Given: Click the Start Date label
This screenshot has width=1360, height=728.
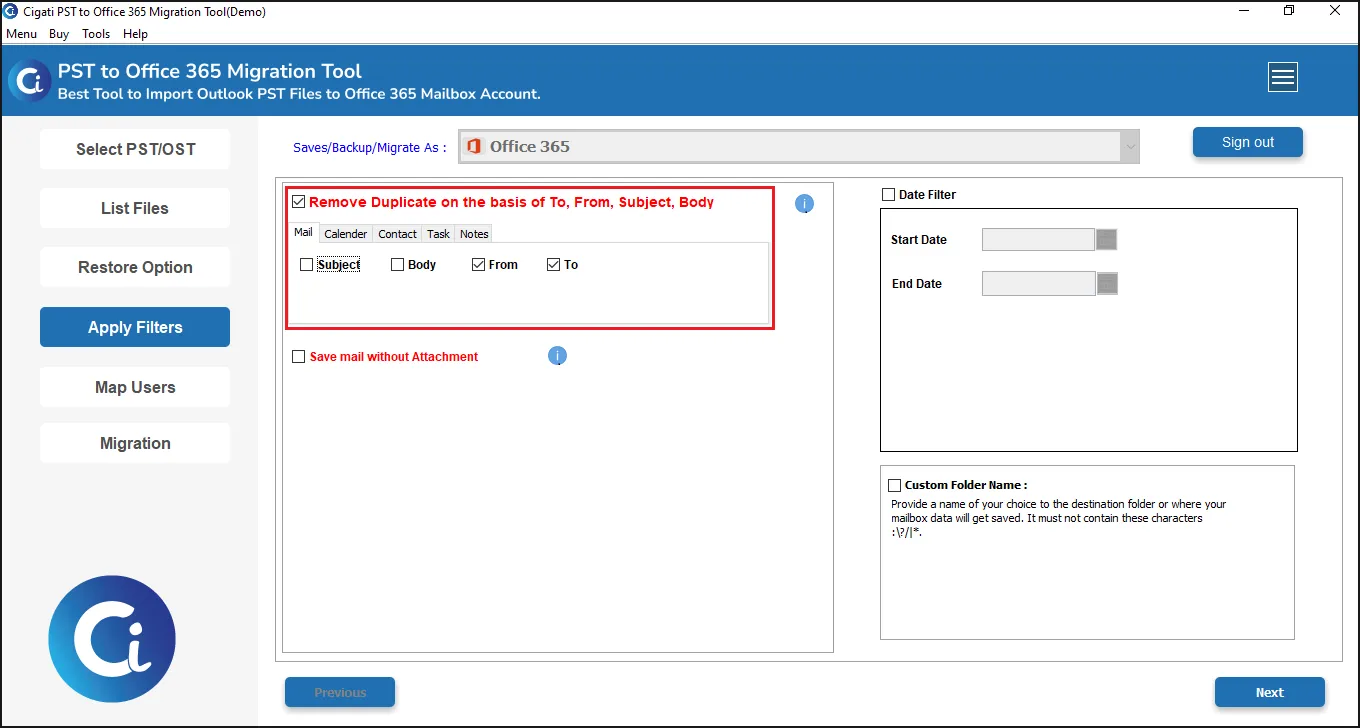Looking at the screenshot, I should pyautogui.click(x=919, y=240).
